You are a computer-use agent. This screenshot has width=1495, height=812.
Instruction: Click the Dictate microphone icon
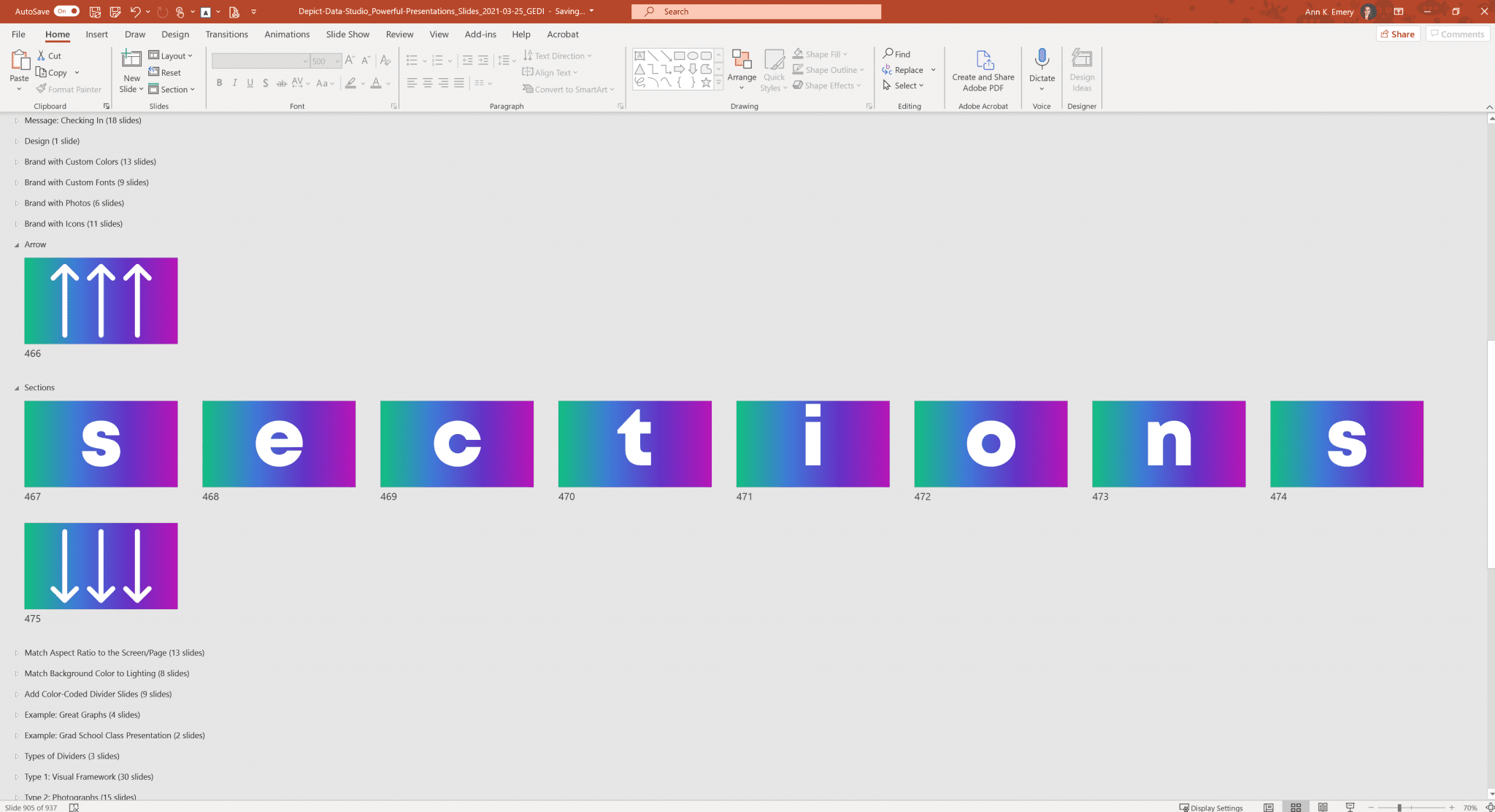point(1042,59)
